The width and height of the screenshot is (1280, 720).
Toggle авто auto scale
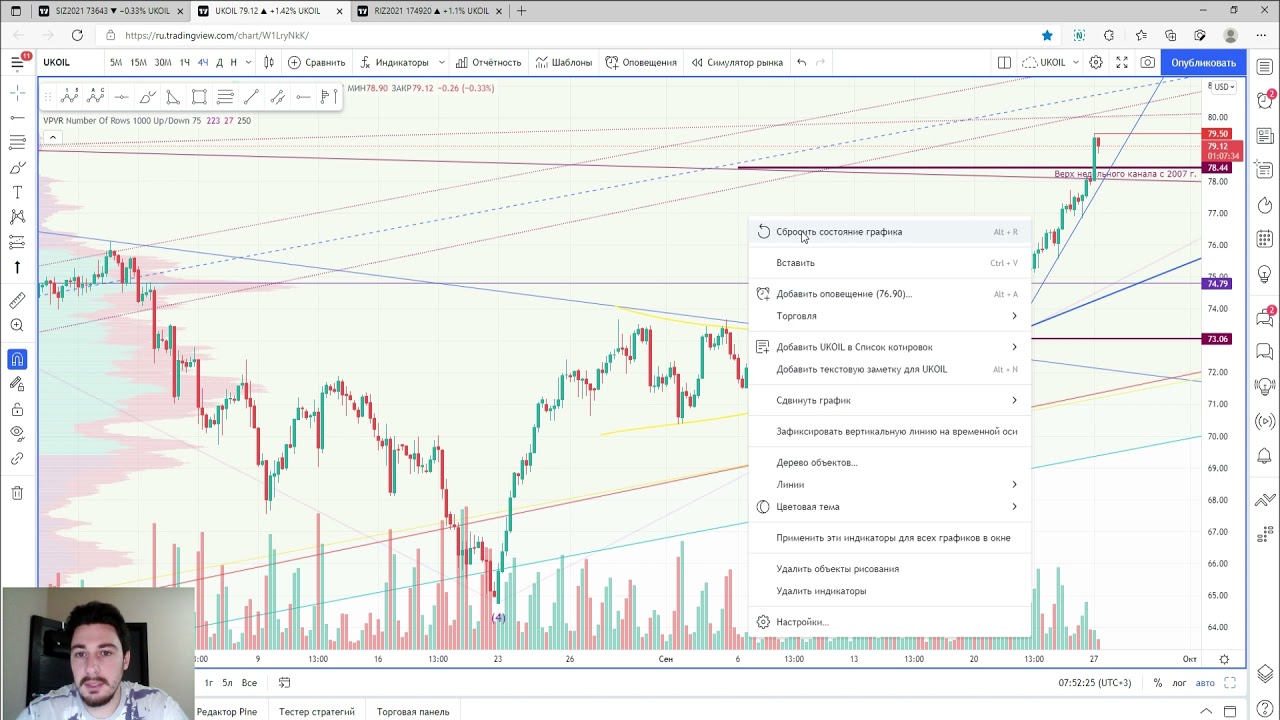point(1205,683)
